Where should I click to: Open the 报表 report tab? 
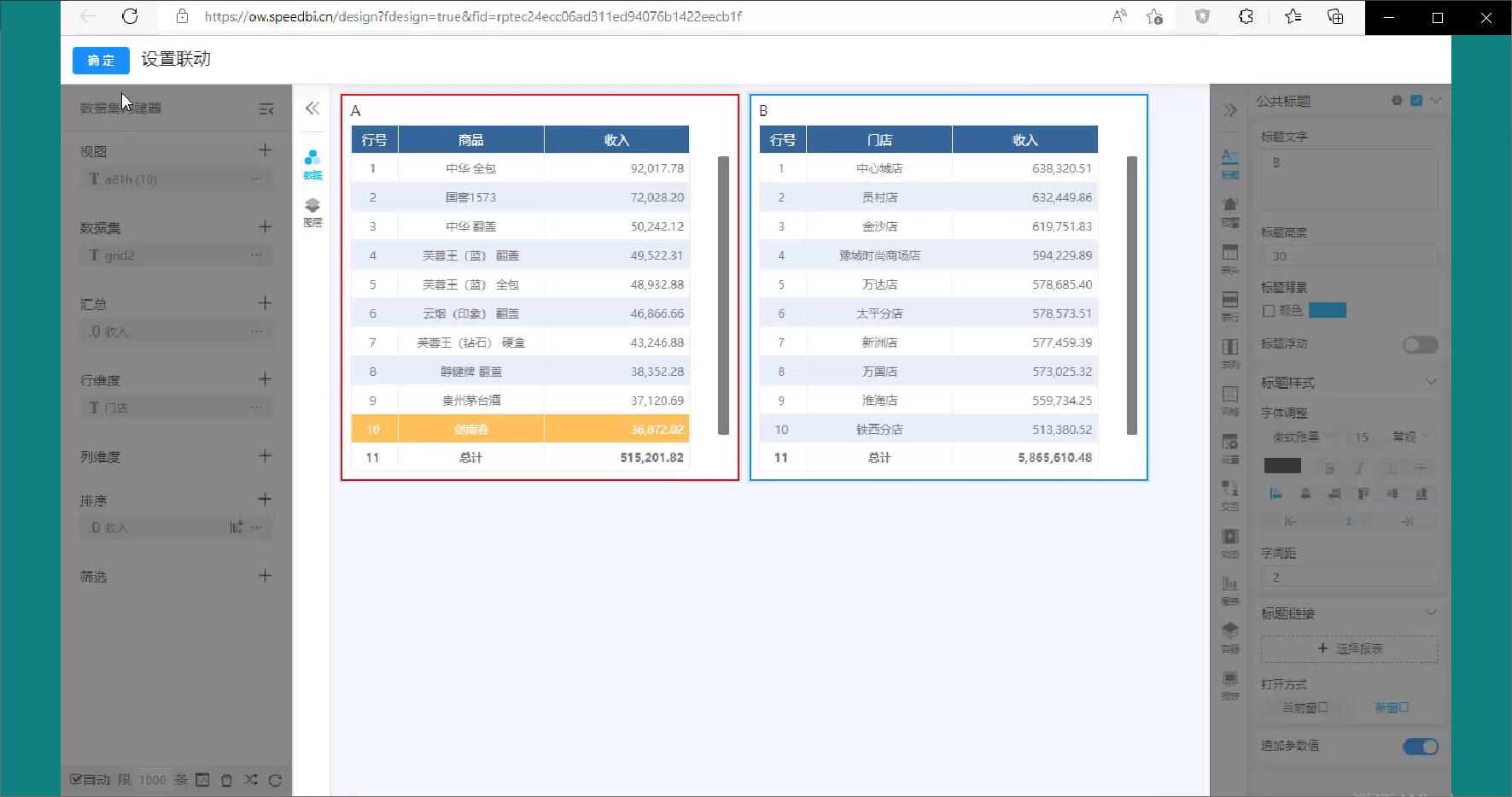coord(1229,685)
